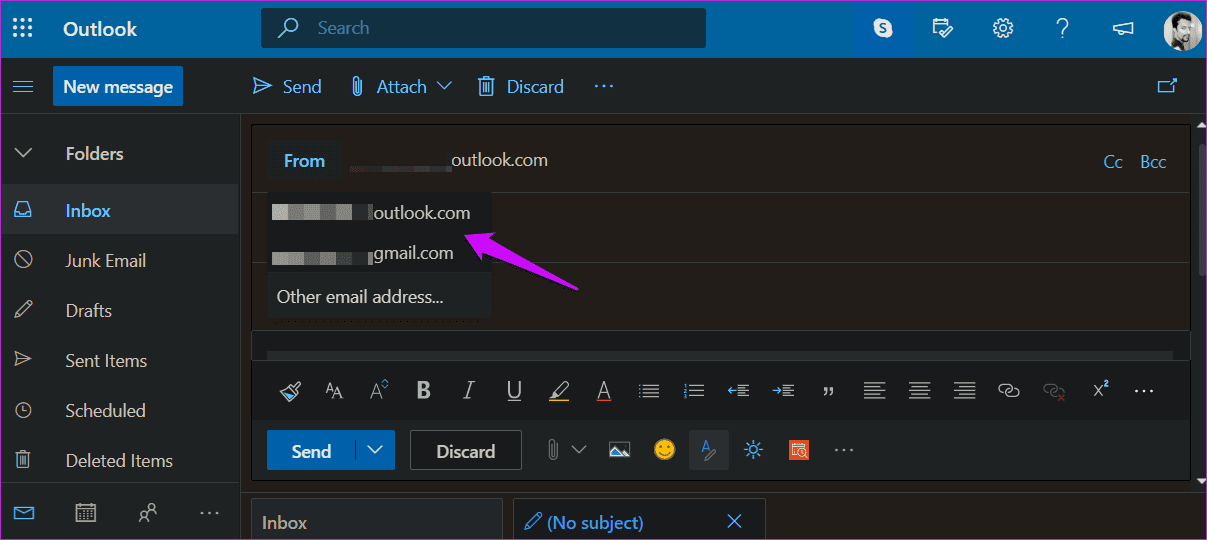Open the feedback megaphone icon

click(1123, 28)
